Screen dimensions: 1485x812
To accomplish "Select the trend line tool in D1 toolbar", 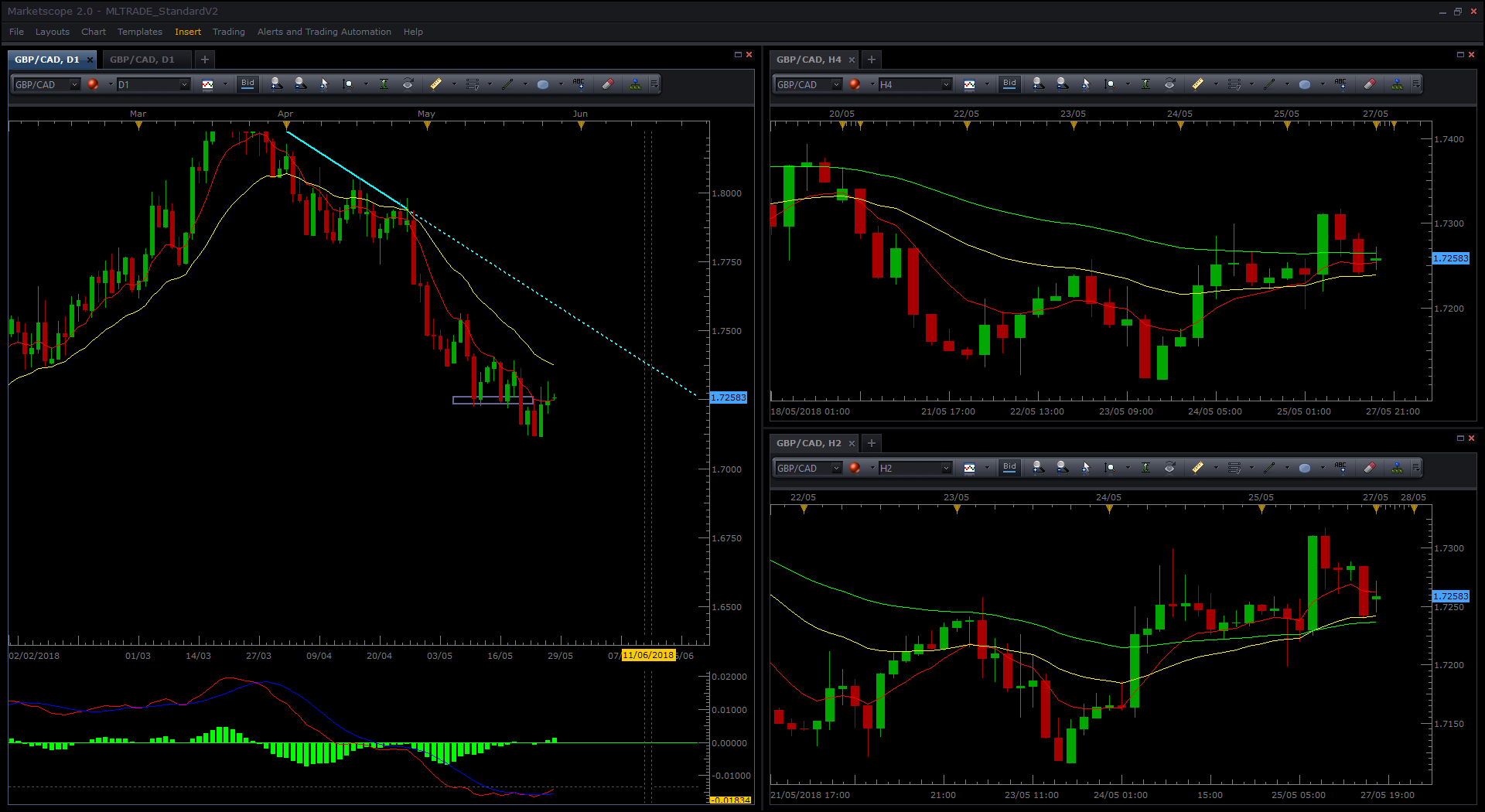I will click(507, 84).
